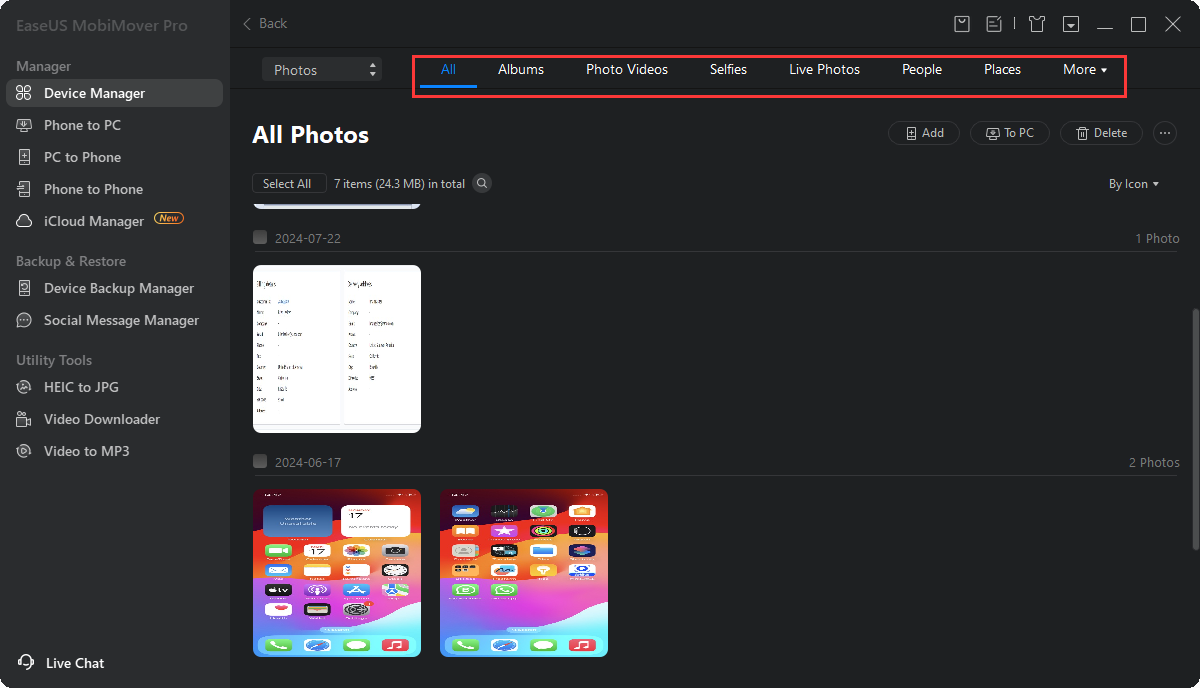Click the shirt skin icon in title bar
The width and height of the screenshot is (1200, 688).
(1037, 24)
